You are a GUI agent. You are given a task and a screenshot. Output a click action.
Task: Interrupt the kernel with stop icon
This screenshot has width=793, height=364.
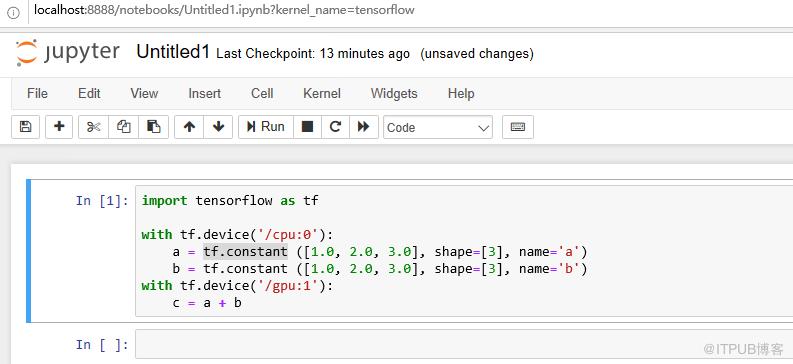point(307,127)
